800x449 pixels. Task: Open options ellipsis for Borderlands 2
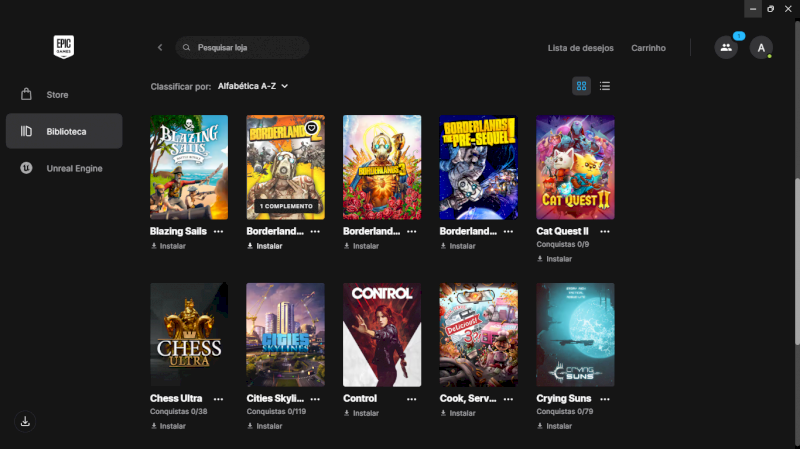315,232
